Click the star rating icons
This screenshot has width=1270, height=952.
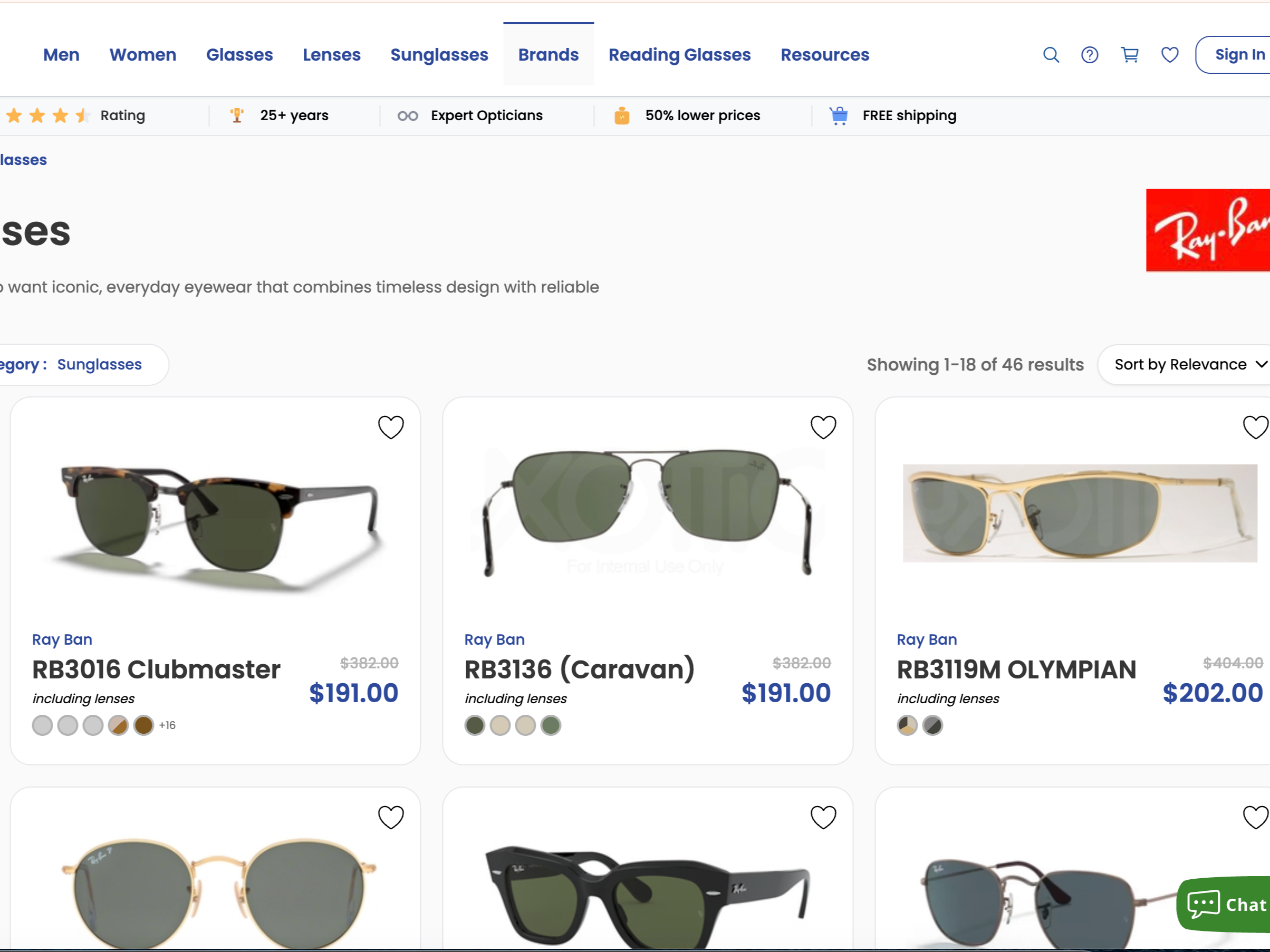[x=48, y=115]
